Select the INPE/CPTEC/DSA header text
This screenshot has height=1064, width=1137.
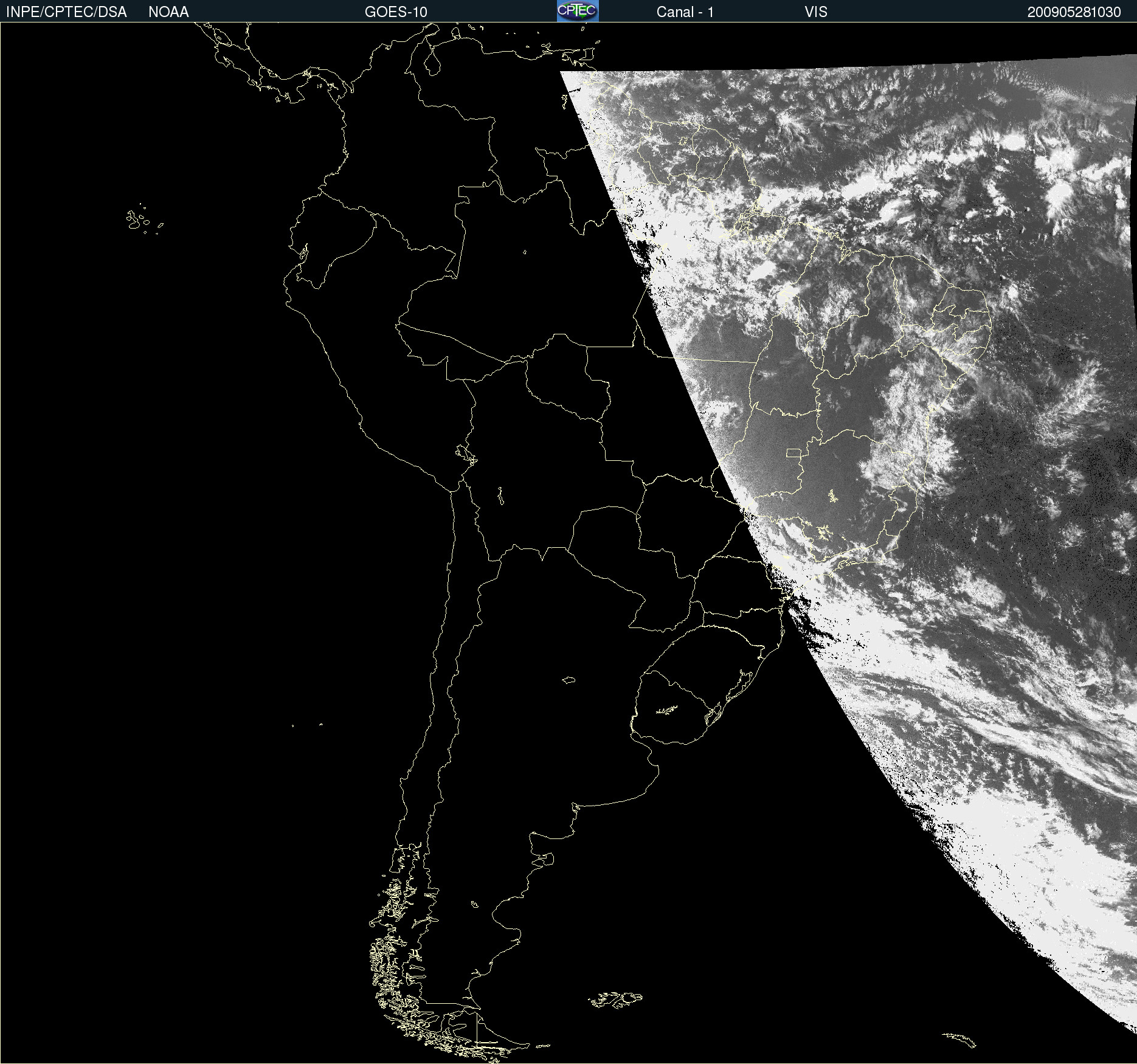(x=66, y=12)
